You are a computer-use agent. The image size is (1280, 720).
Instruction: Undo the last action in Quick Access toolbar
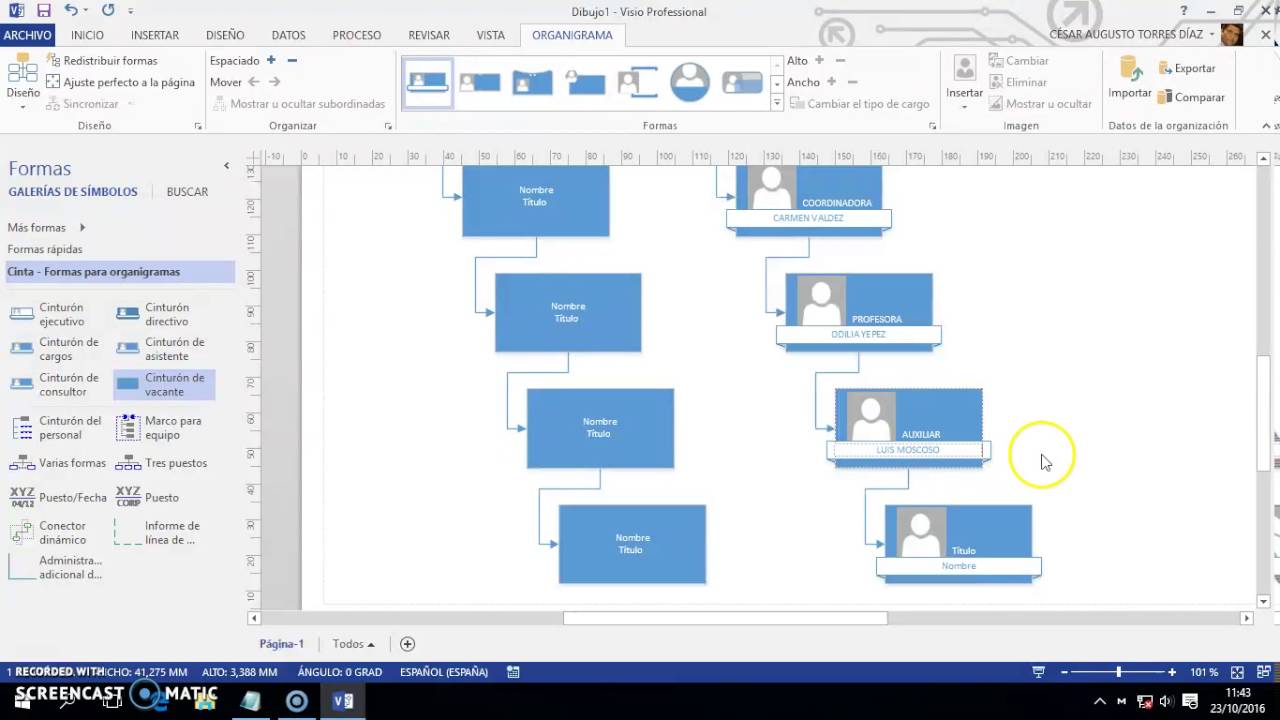coord(70,11)
